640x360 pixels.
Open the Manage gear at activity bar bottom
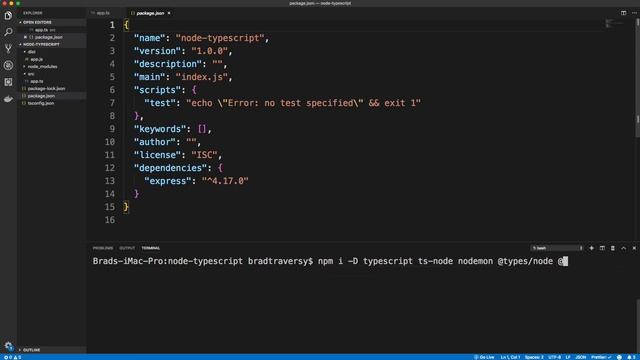click(8, 346)
